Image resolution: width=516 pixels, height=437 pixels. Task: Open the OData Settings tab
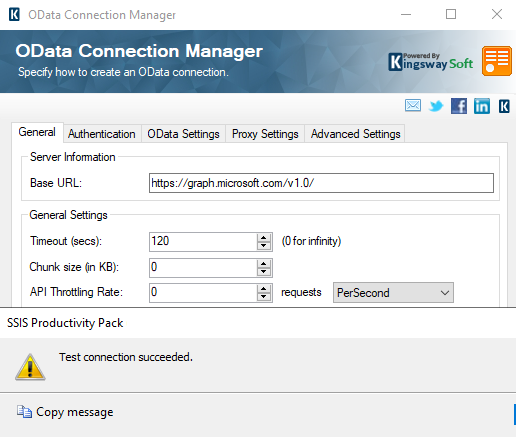pos(183,134)
